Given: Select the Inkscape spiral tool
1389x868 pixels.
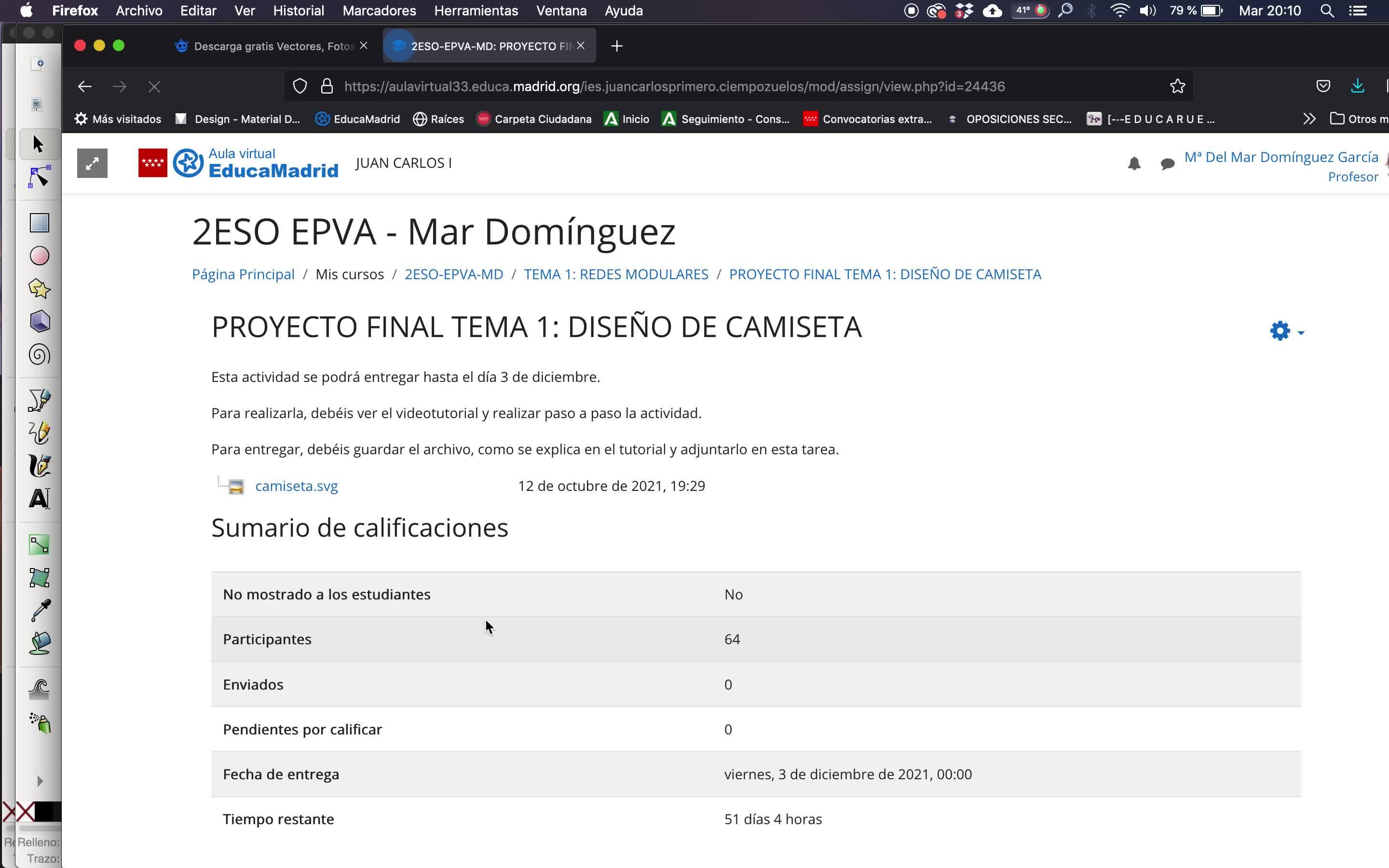Looking at the screenshot, I should coord(39,355).
